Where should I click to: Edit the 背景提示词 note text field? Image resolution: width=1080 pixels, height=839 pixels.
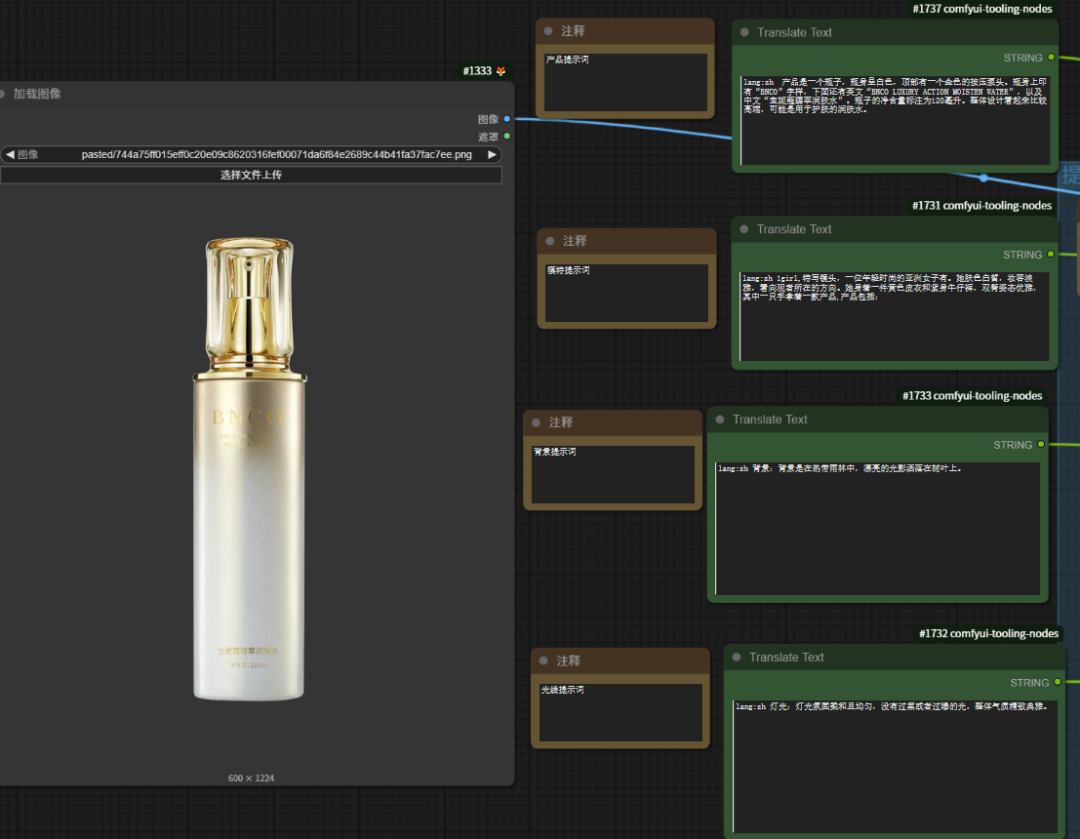[x=613, y=474]
